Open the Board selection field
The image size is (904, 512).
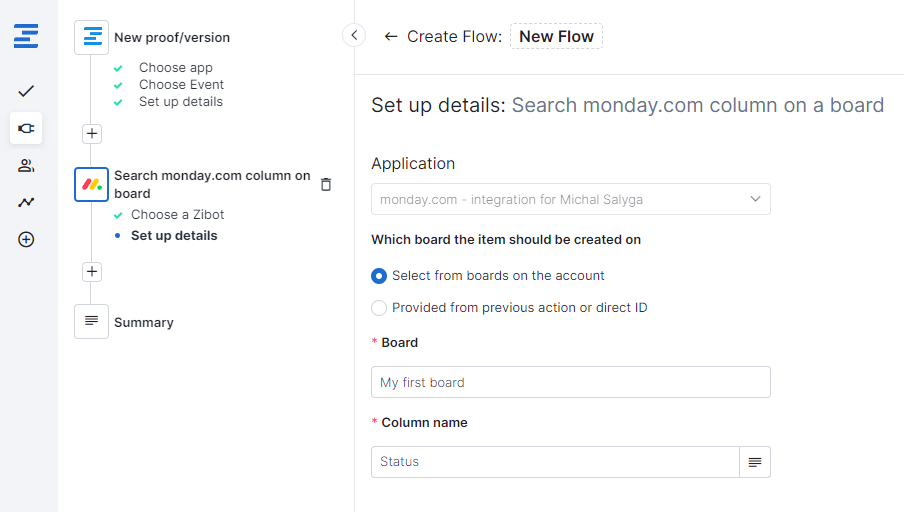pyautogui.click(x=570, y=382)
